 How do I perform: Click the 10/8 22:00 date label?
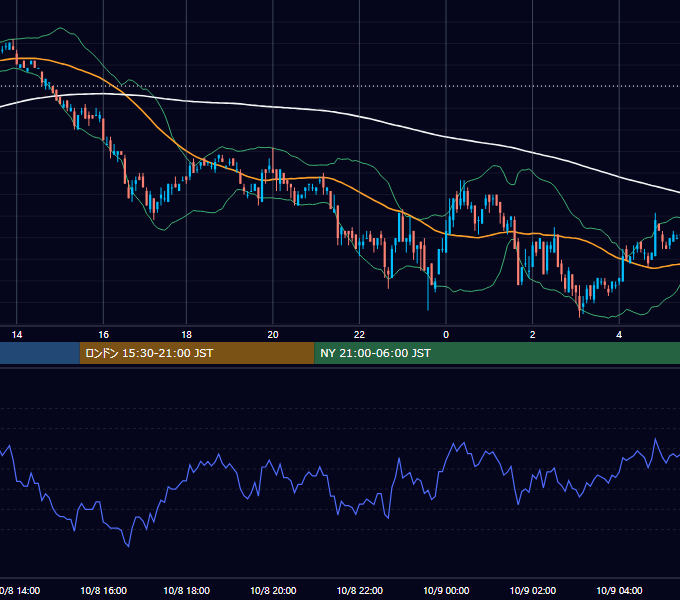(x=360, y=590)
